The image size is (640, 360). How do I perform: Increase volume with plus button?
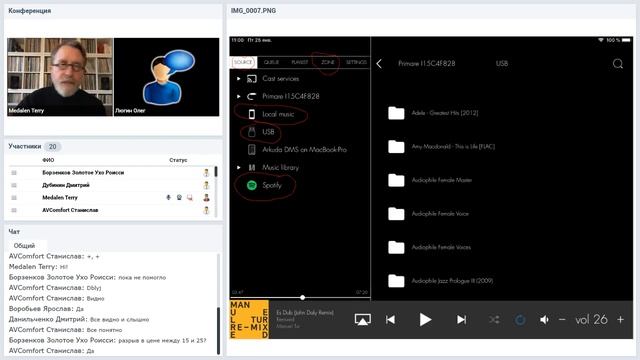620,320
